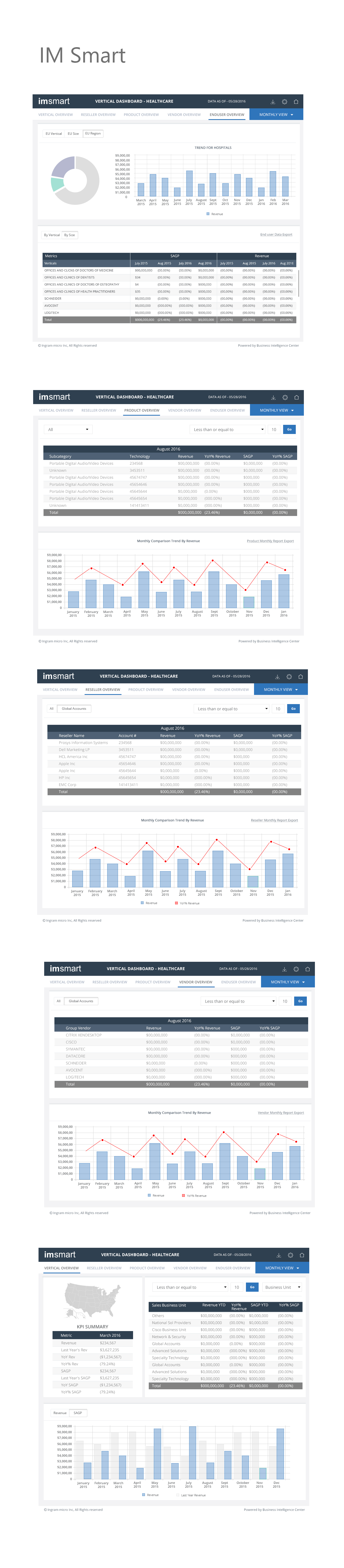Image resolution: width=344 pixels, height=1568 pixels.
Task: Click Go button in Product Overview dashboard
Action: 289,430
